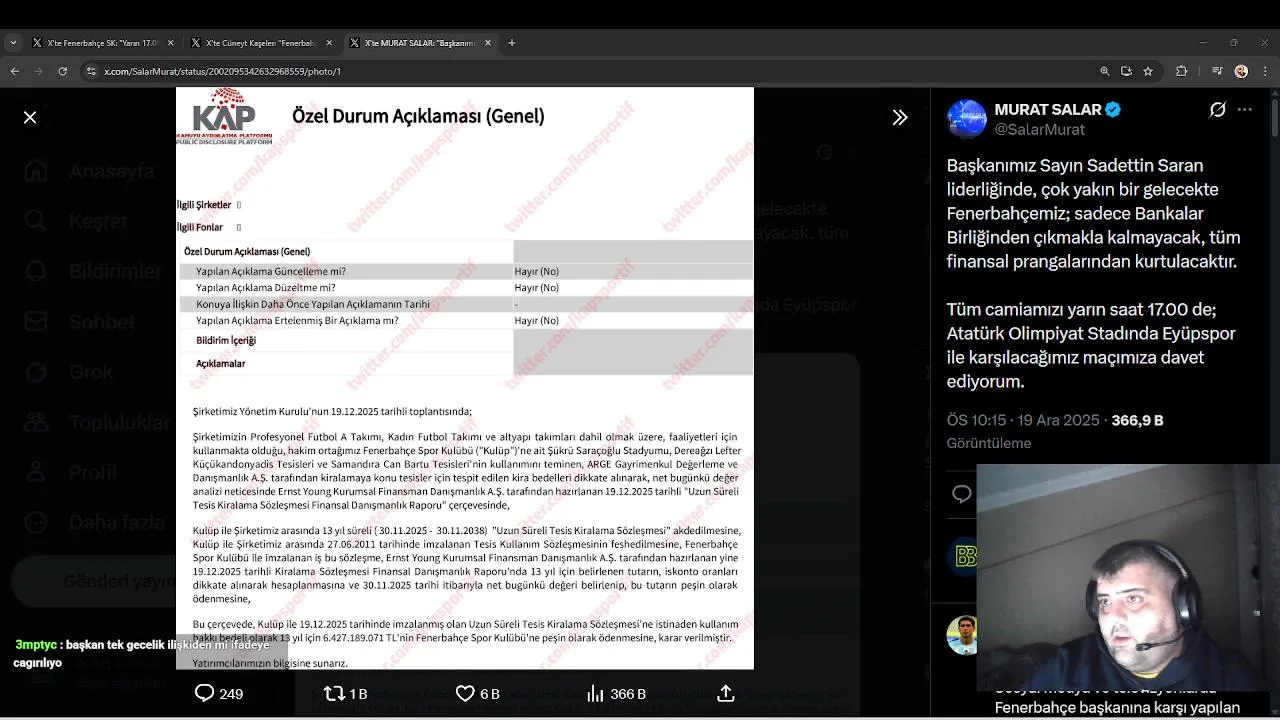Open the more options ellipsis on post

click(1245, 110)
